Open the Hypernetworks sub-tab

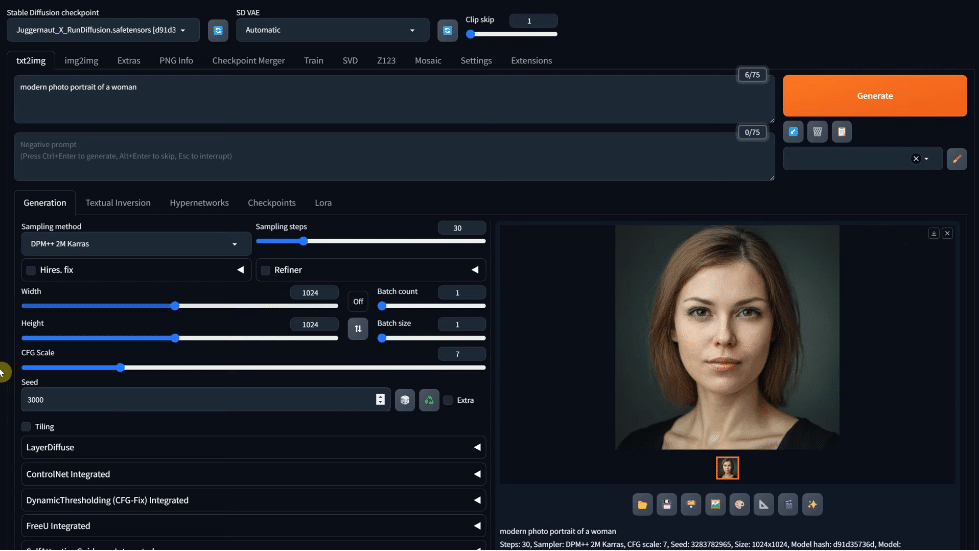199,203
